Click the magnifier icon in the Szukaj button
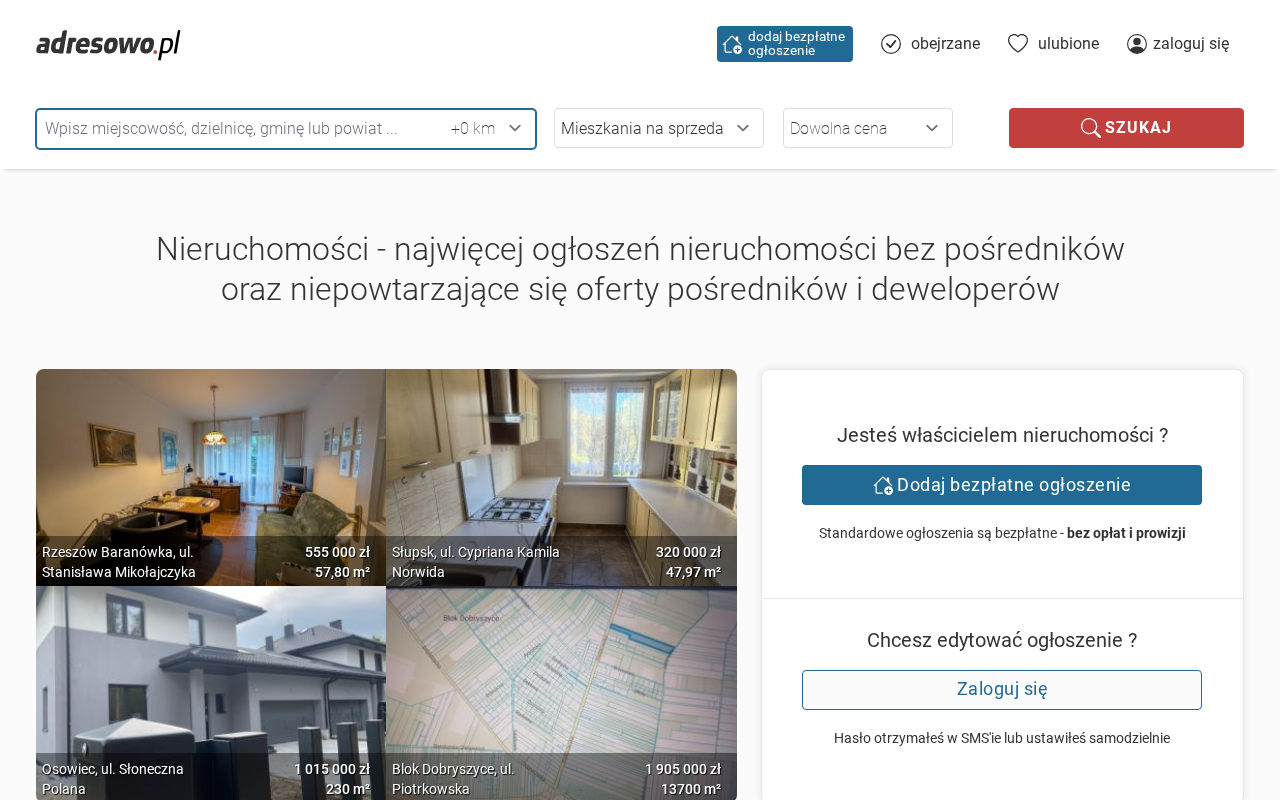Viewport: 1280px width, 800px height. tap(1090, 128)
